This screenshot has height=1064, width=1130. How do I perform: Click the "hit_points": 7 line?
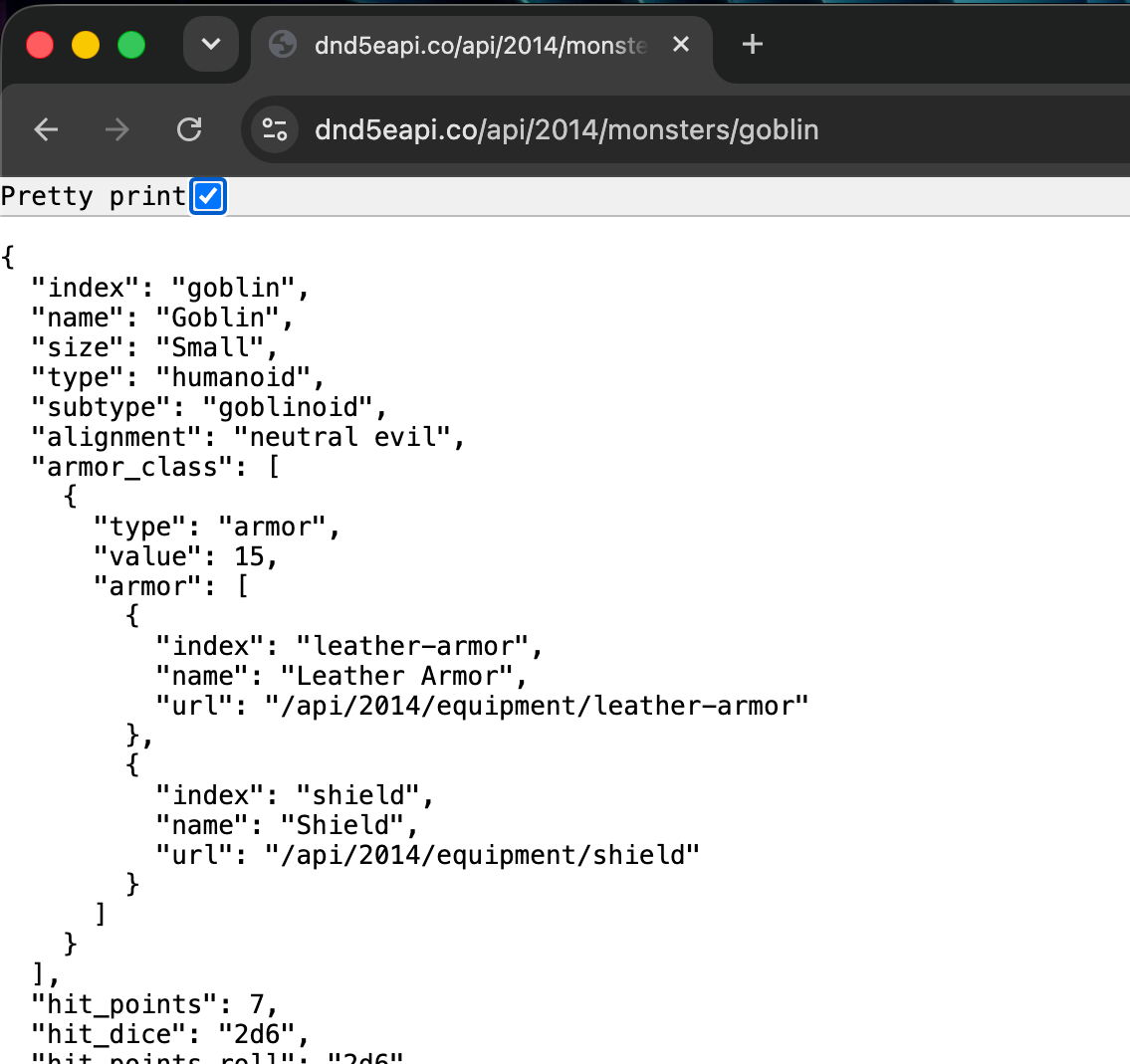[x=154, y=1005]
